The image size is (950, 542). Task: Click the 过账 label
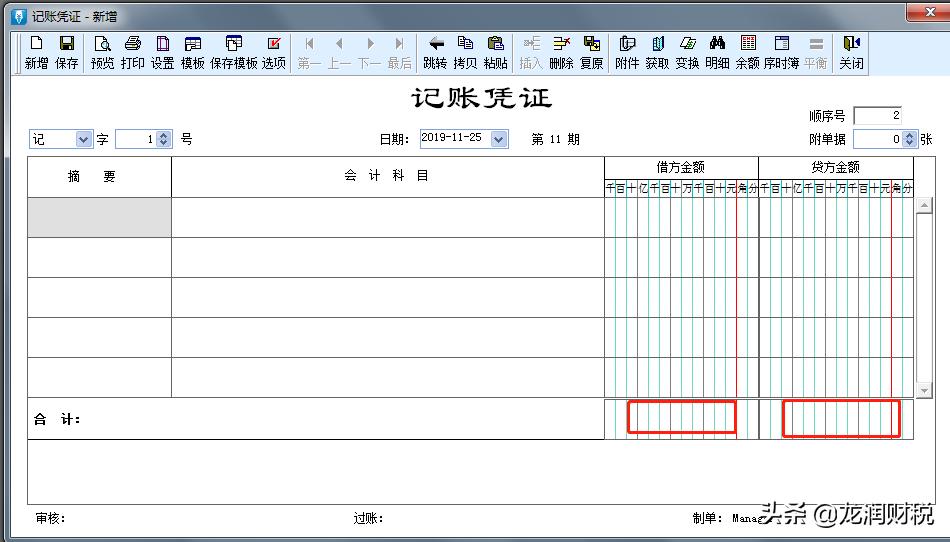point(368,518)
